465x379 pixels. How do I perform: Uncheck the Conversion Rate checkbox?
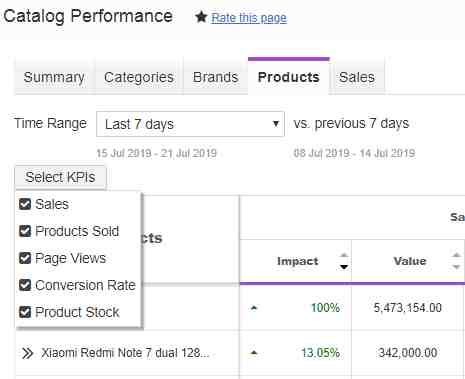(x=25, y=285)
